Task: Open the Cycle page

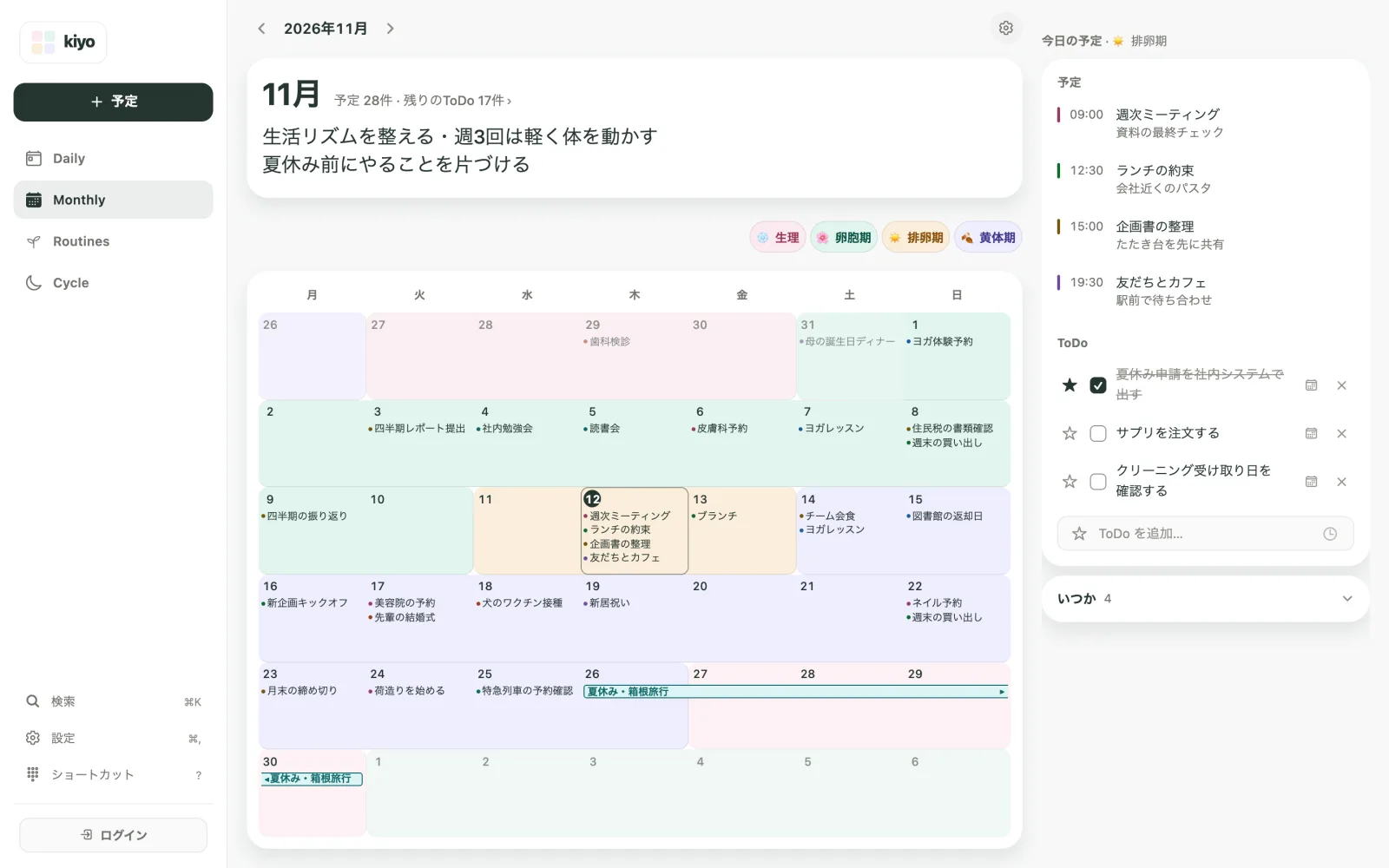Action: [x=113, y=283]
